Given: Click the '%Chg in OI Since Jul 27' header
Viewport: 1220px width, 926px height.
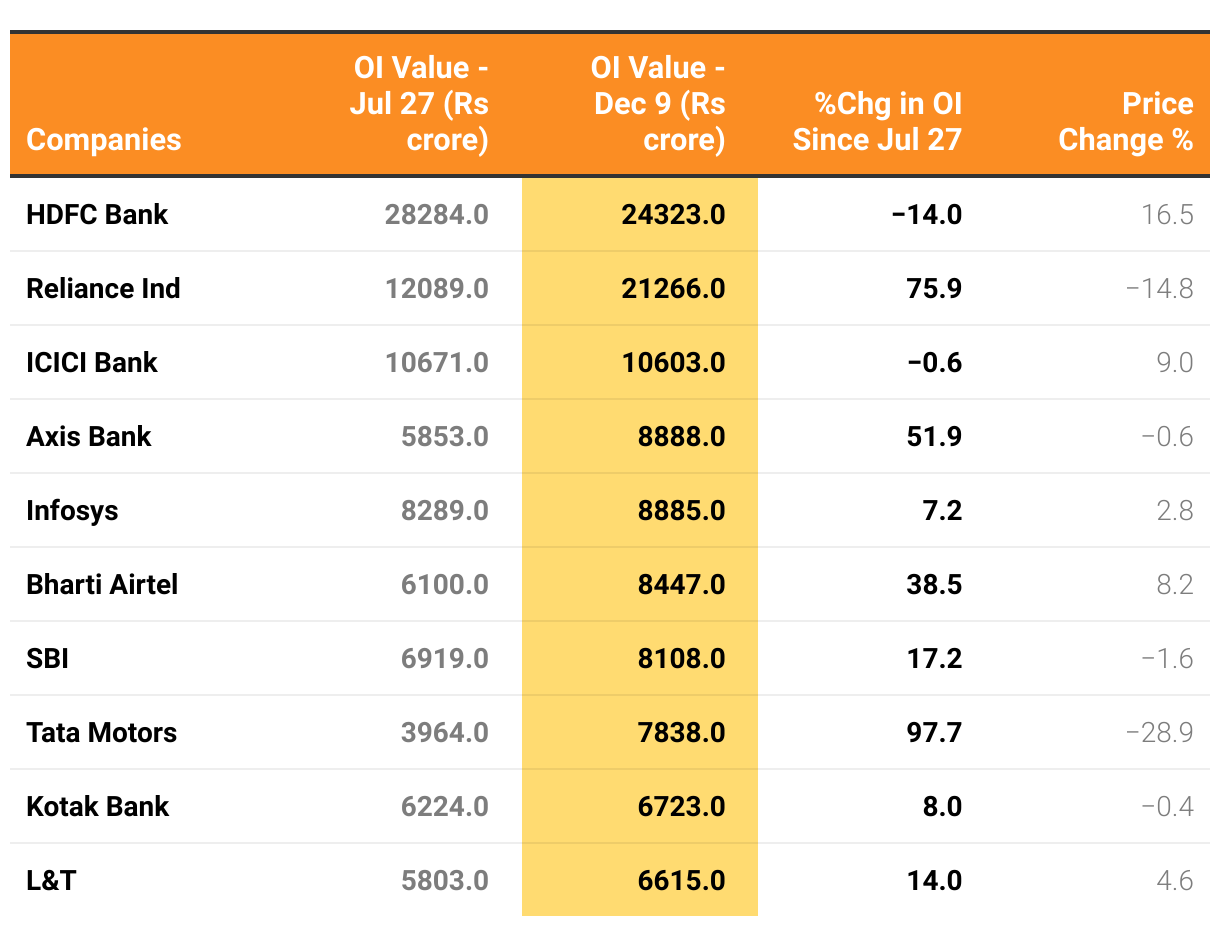Looking at the screenshot, I should 877,122.
